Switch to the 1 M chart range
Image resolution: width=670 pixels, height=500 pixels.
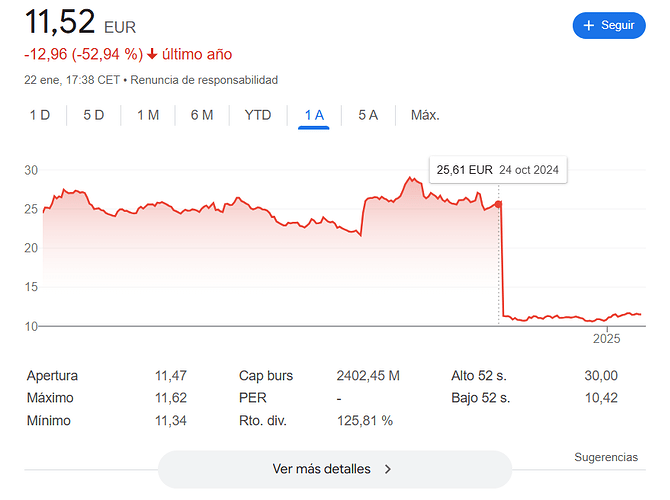(x=148, y=115)
